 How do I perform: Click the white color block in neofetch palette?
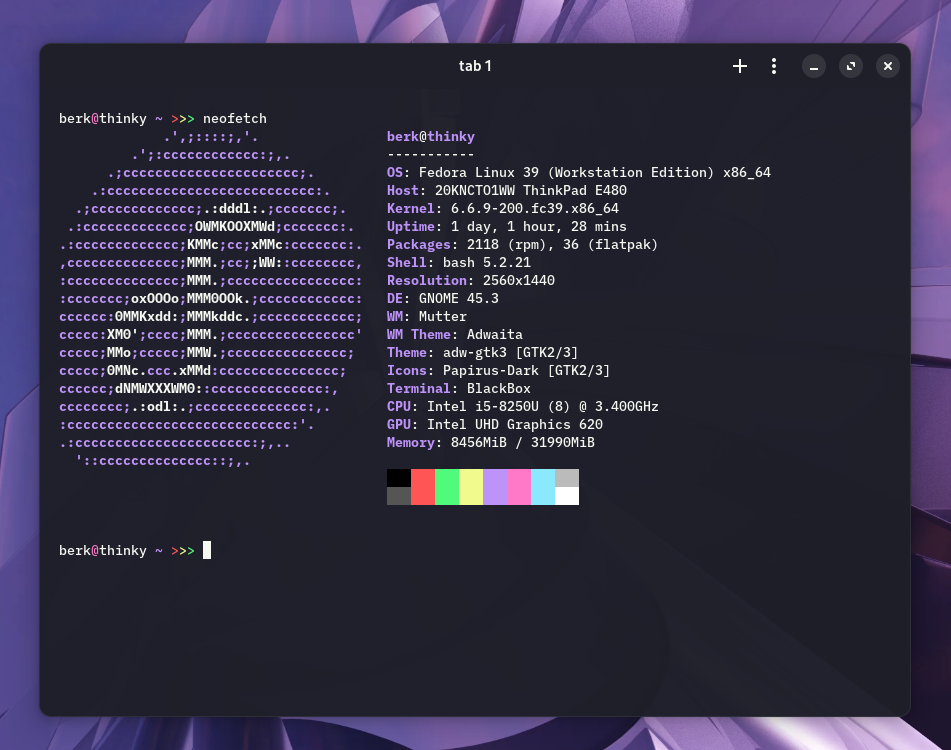click(x=567, y=496)
